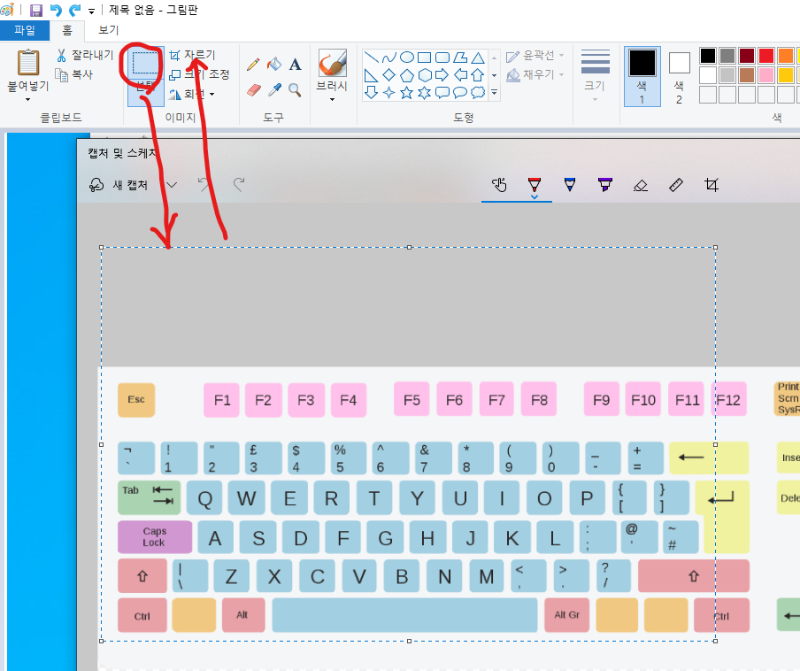Open the Brushes (브러시) dropdown
Screen dimensions: 800x671
[x=332, y=74]
